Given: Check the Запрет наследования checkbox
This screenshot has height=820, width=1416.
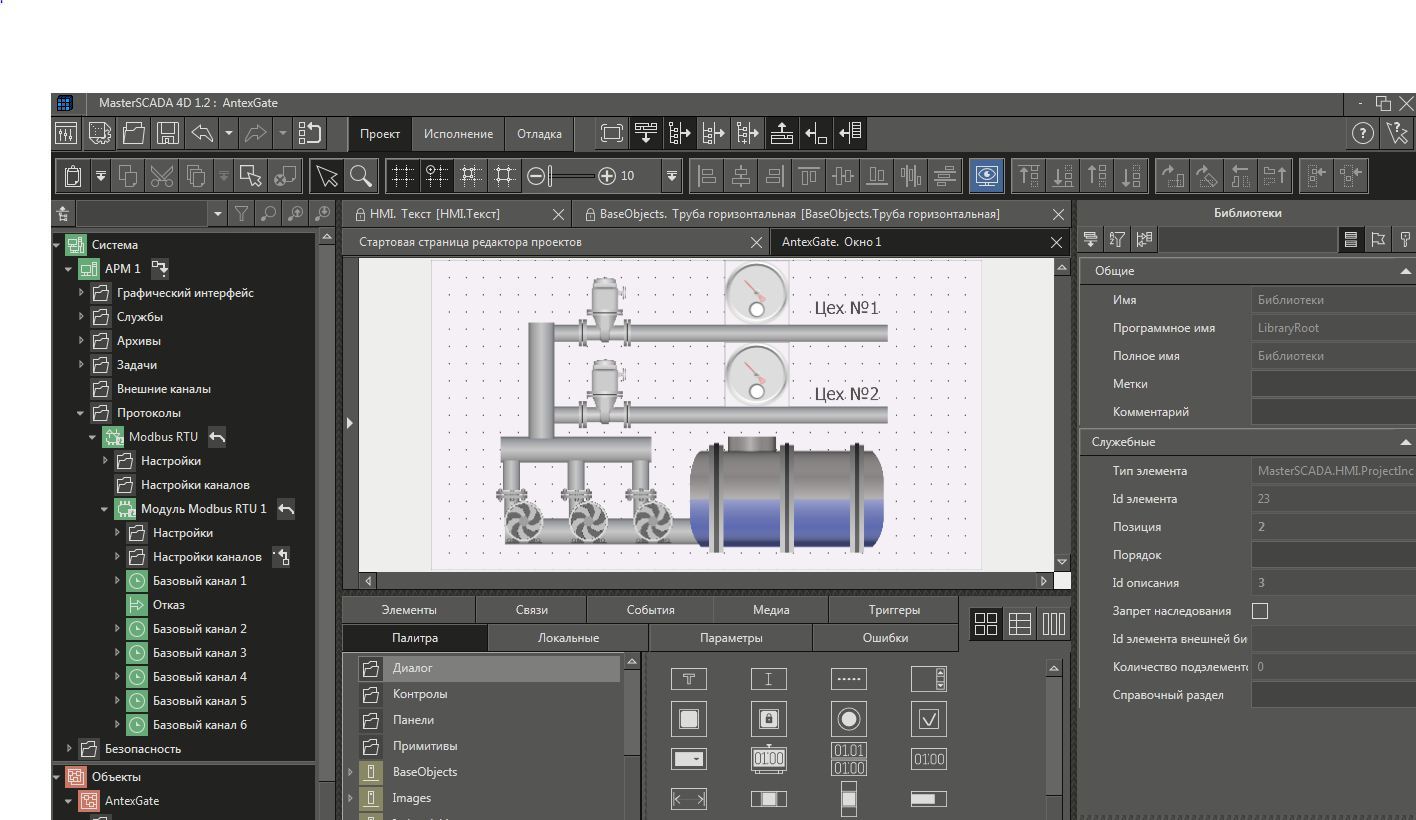Looking at the screenshot, I should [x=1260, y=611].
